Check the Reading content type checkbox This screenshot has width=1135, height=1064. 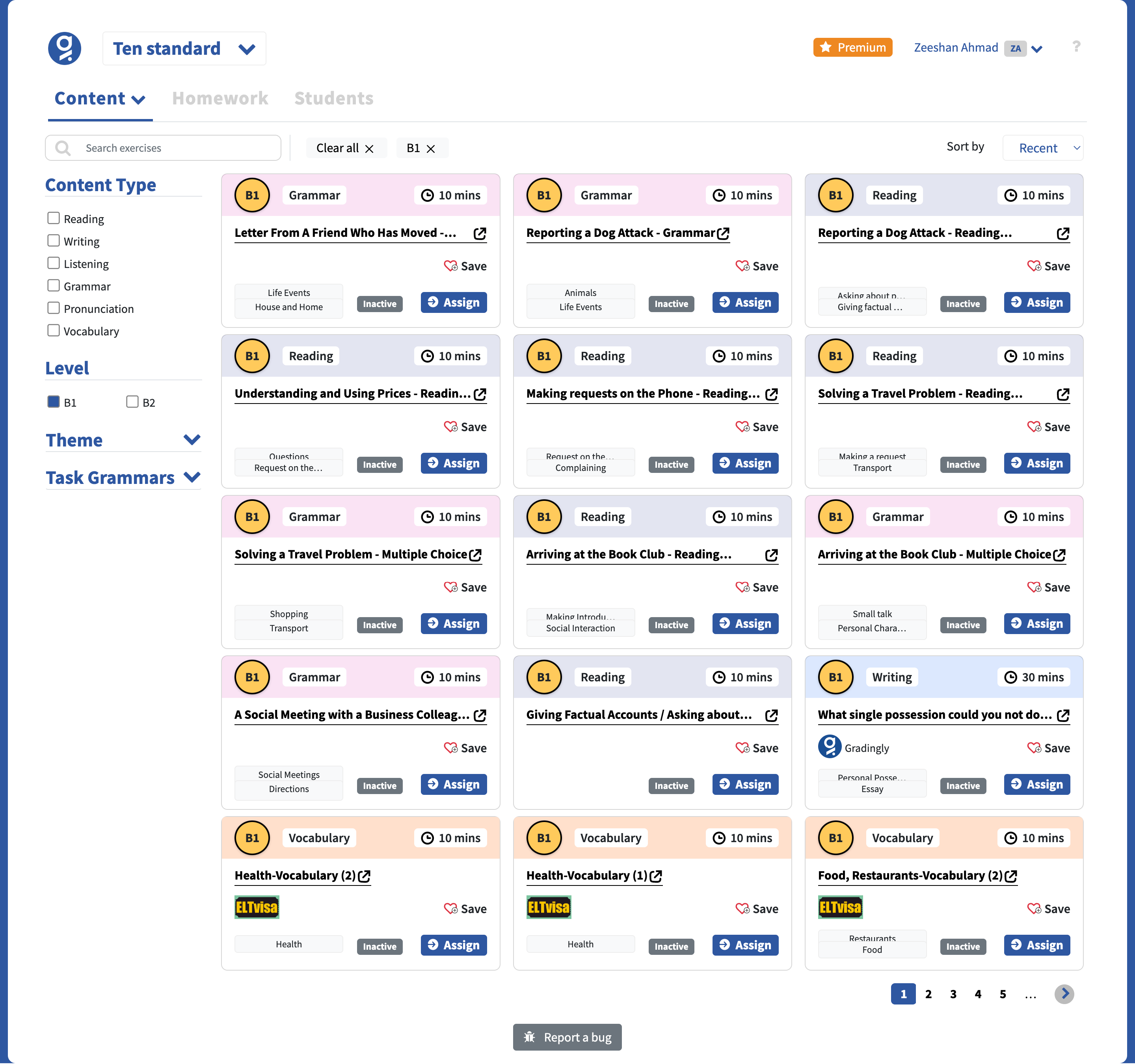pyautogui.click(x=54, y=218)
